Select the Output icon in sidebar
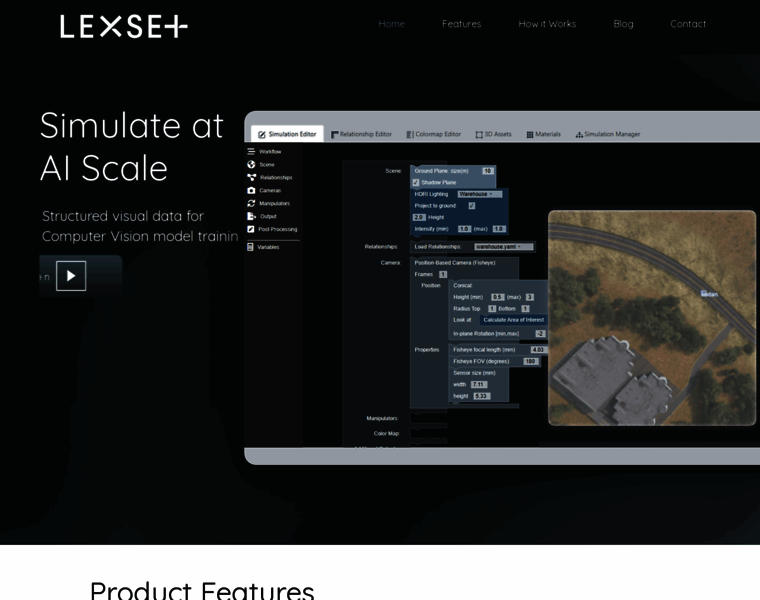 251,216
